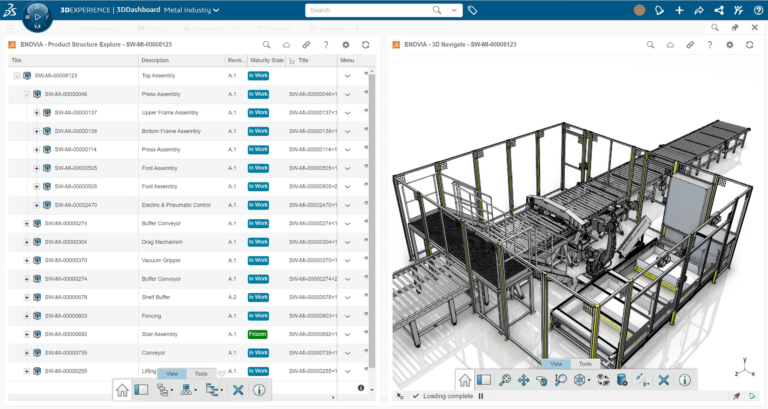Click the blue X icon in structure toolbar

coord(238,390)
